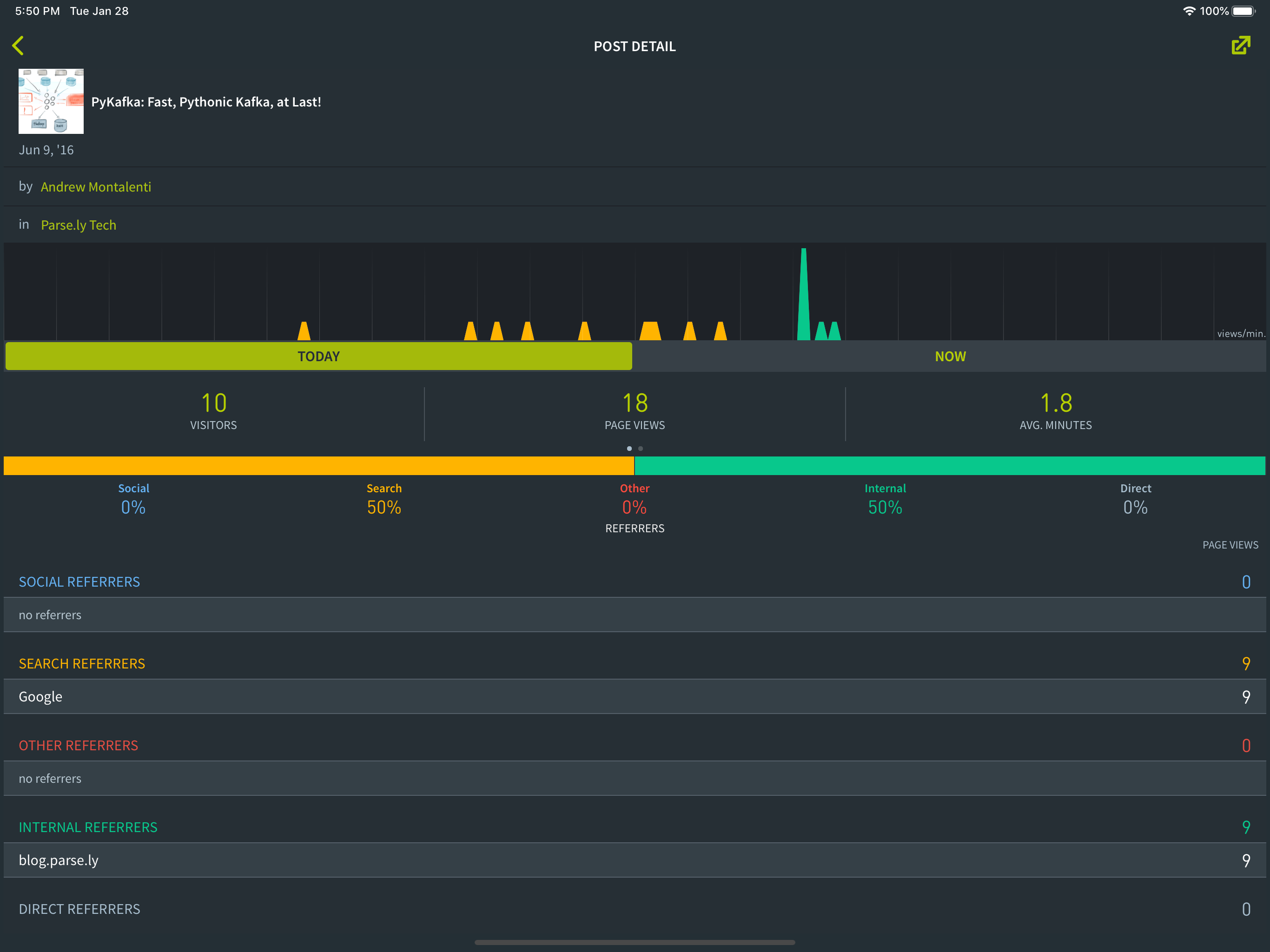Tap the 10 VISITORS metric
1270x952 pixels.
pyautogui.click(x=213, y=411)
